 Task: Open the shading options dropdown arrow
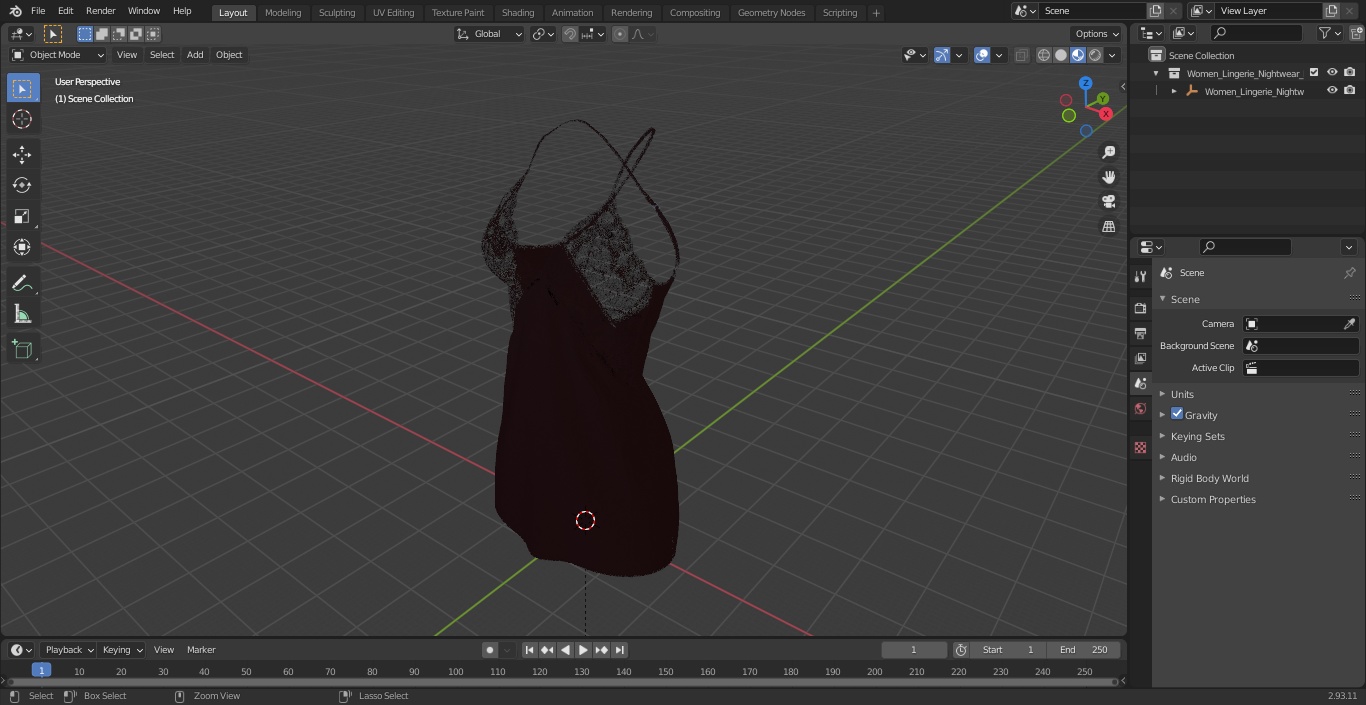tap(1112, 55)
